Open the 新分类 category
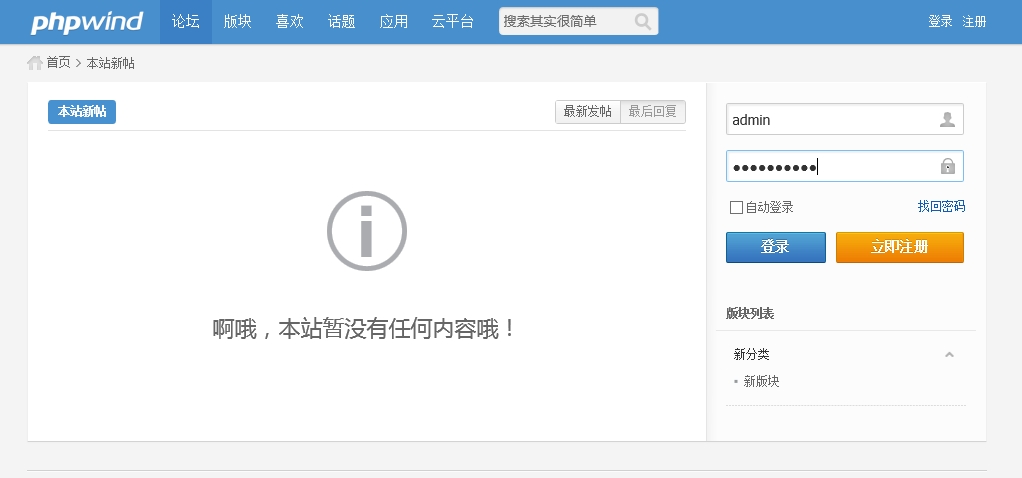The width and height of the screenshot is (1022, 478). pos(752,355)
